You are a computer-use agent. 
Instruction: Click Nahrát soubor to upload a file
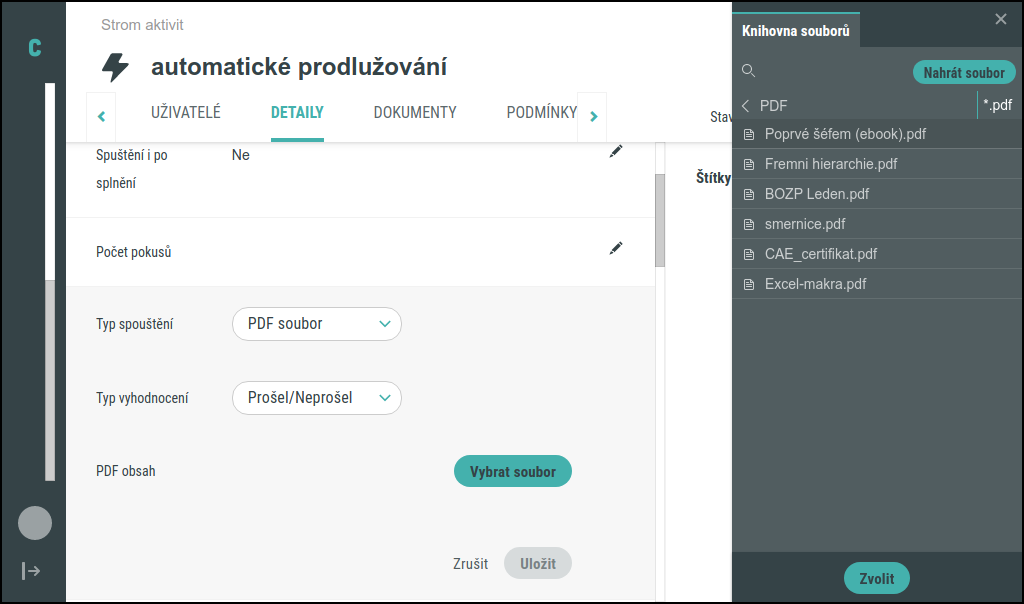[x=963, y=71]
